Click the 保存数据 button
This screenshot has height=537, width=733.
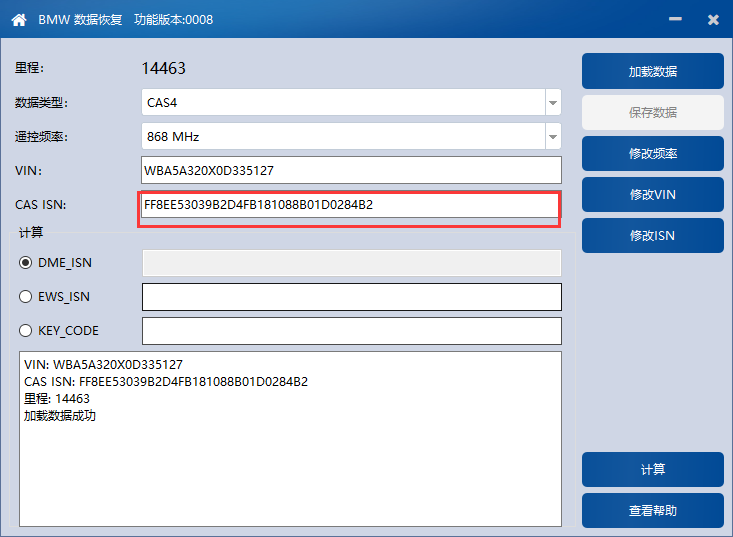653,112
